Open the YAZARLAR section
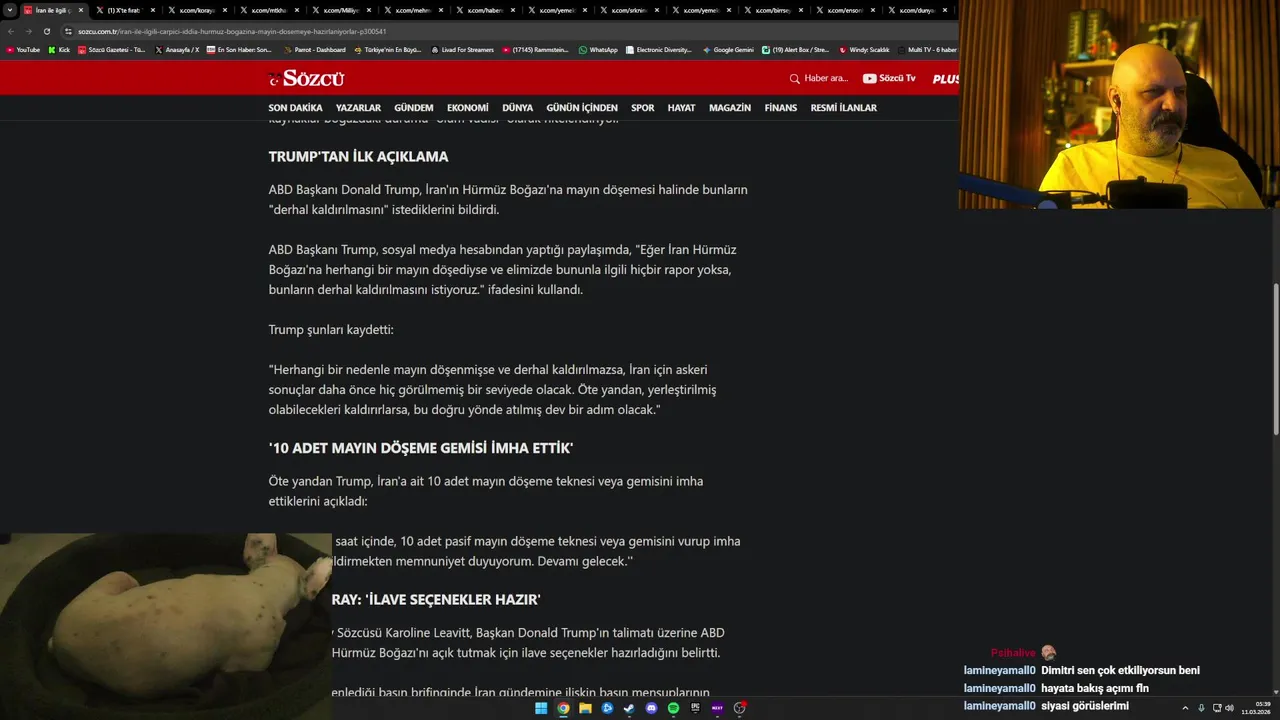Screen dimensions: 1280x720 [358, 108]
